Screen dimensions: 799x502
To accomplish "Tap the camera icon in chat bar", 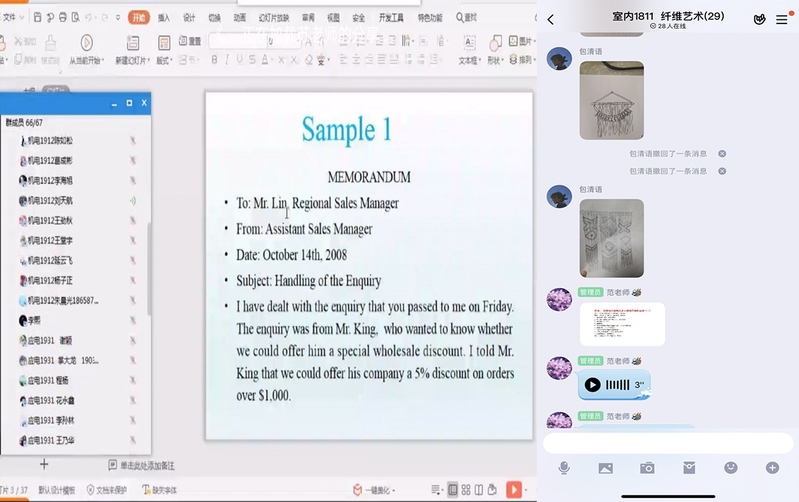I will point(647,468).
